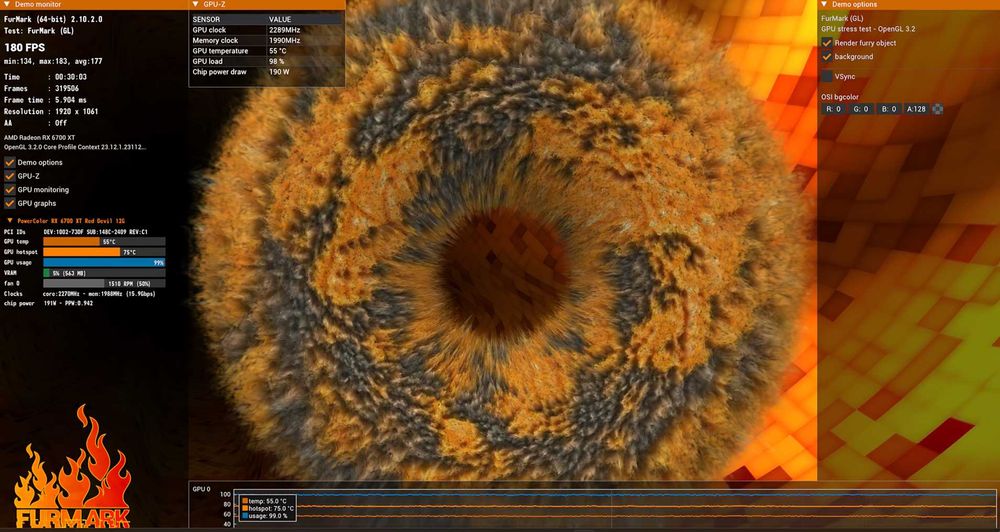Click the Test: FurMark (GL) line
The height and width of the screenshot is (532, 1000).
pyautogui.click(x=40, y=31)
